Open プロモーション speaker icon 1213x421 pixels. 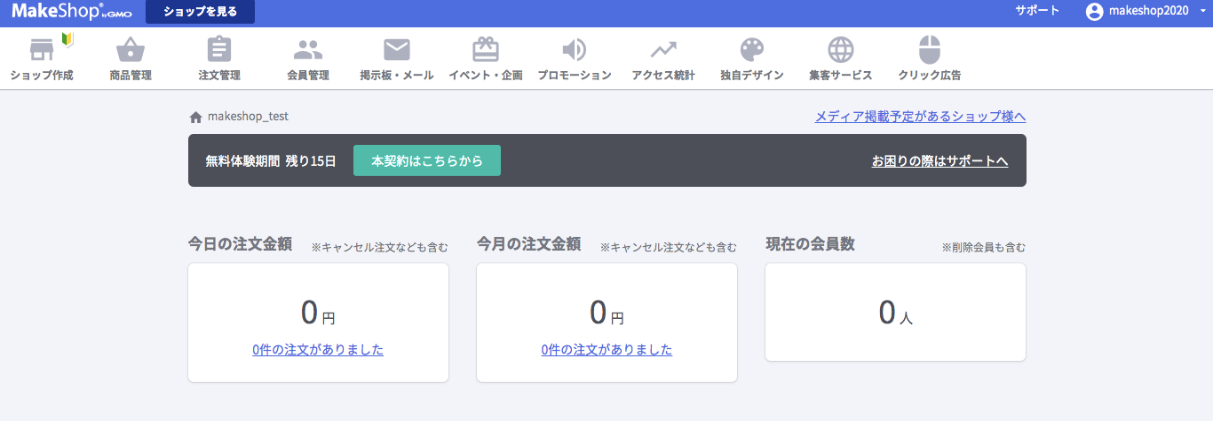[x=574, y=50]
